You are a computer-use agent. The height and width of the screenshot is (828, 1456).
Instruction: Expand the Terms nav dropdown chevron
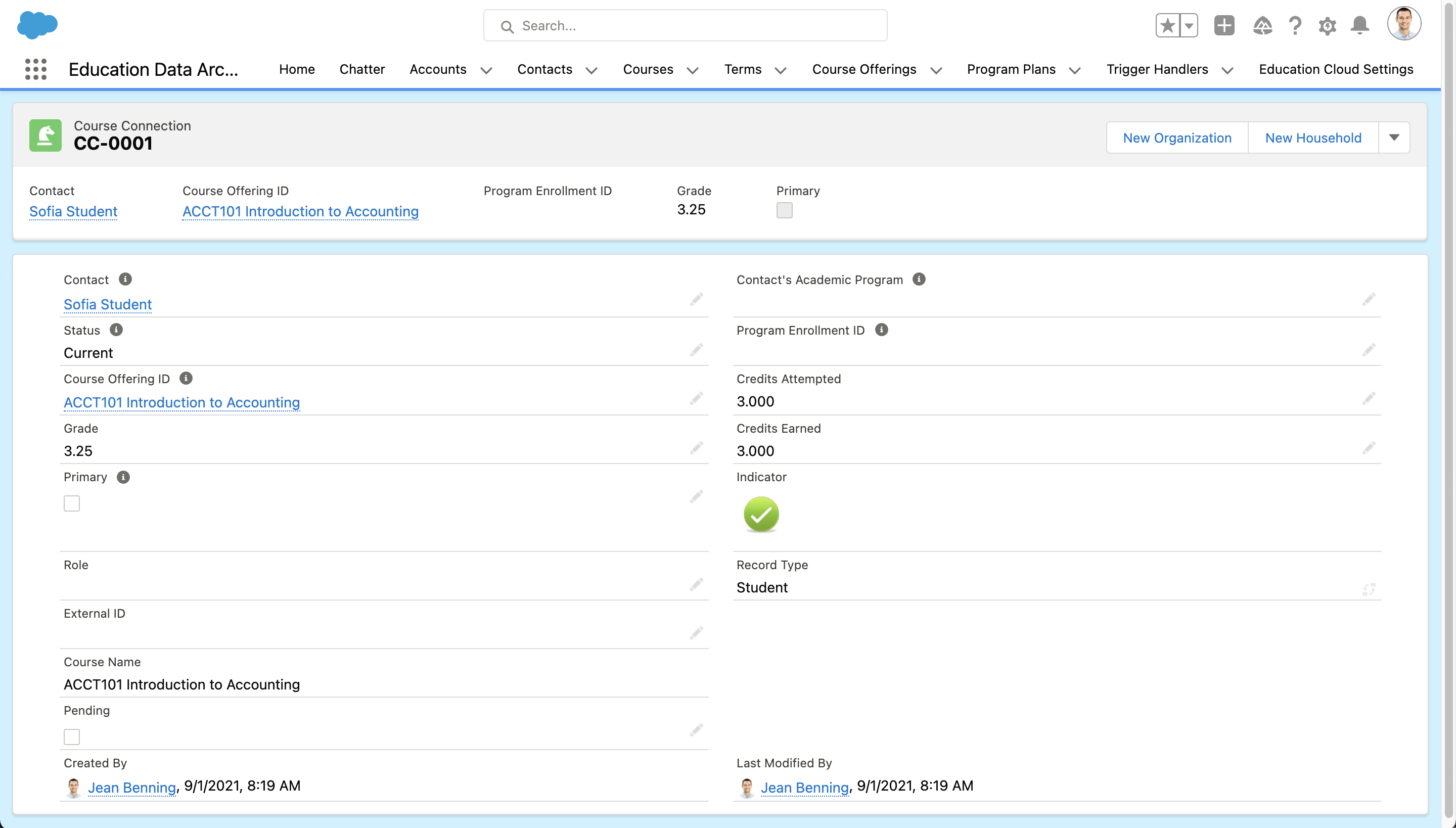[781, 71]
